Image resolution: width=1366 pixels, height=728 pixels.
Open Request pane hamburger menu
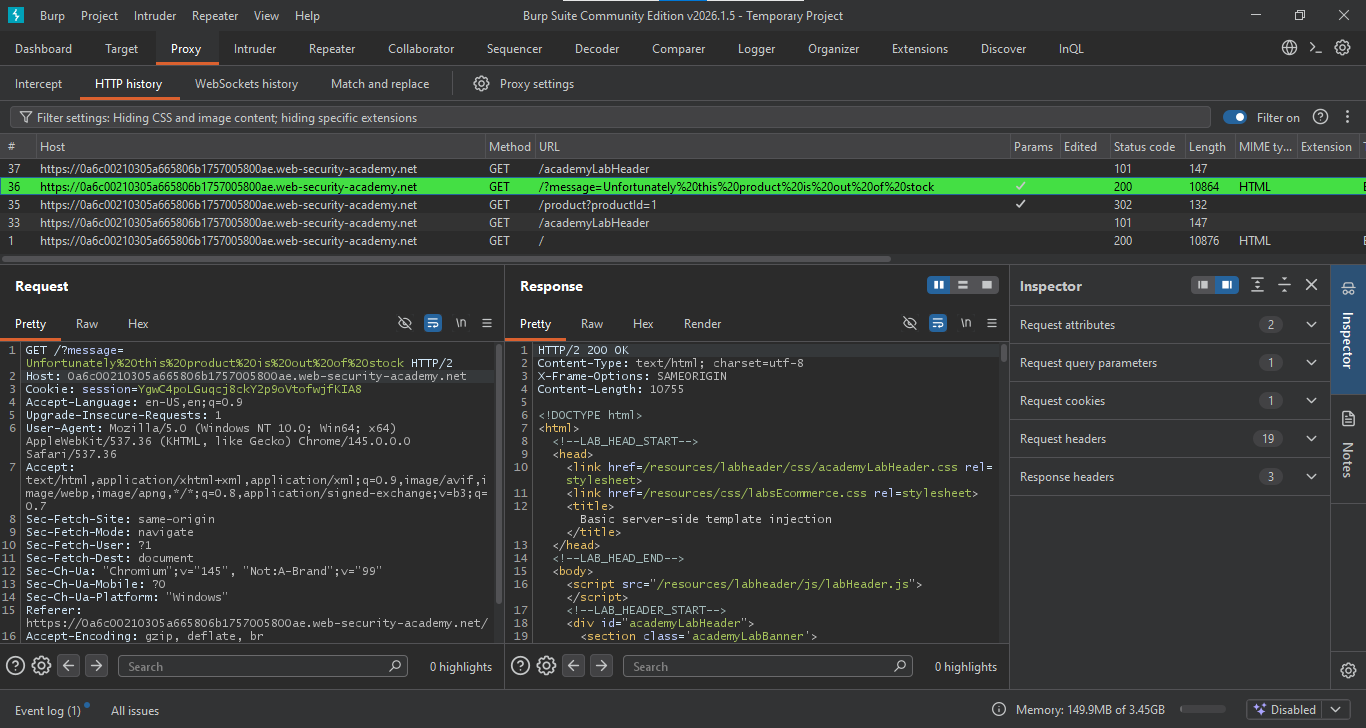coord(487,323)
